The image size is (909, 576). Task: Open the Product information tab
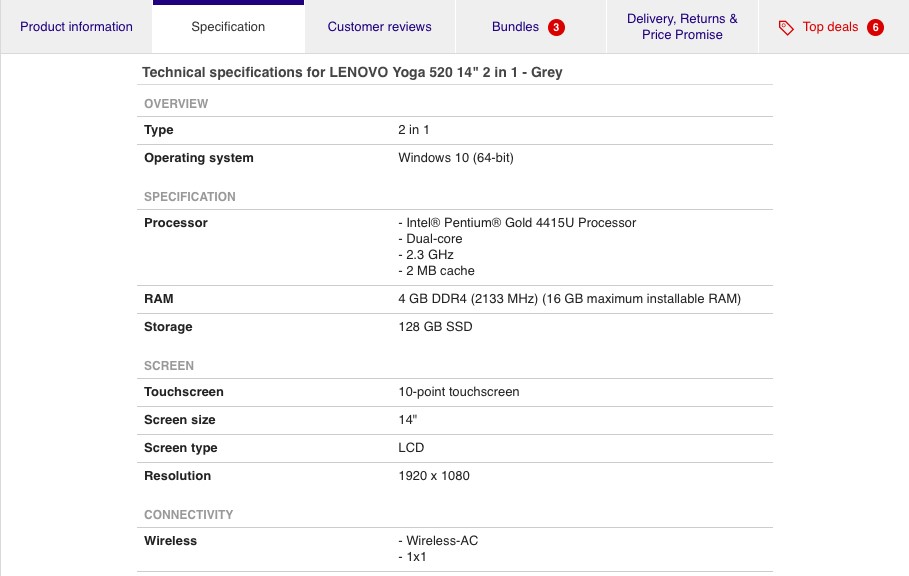(76, 27)
